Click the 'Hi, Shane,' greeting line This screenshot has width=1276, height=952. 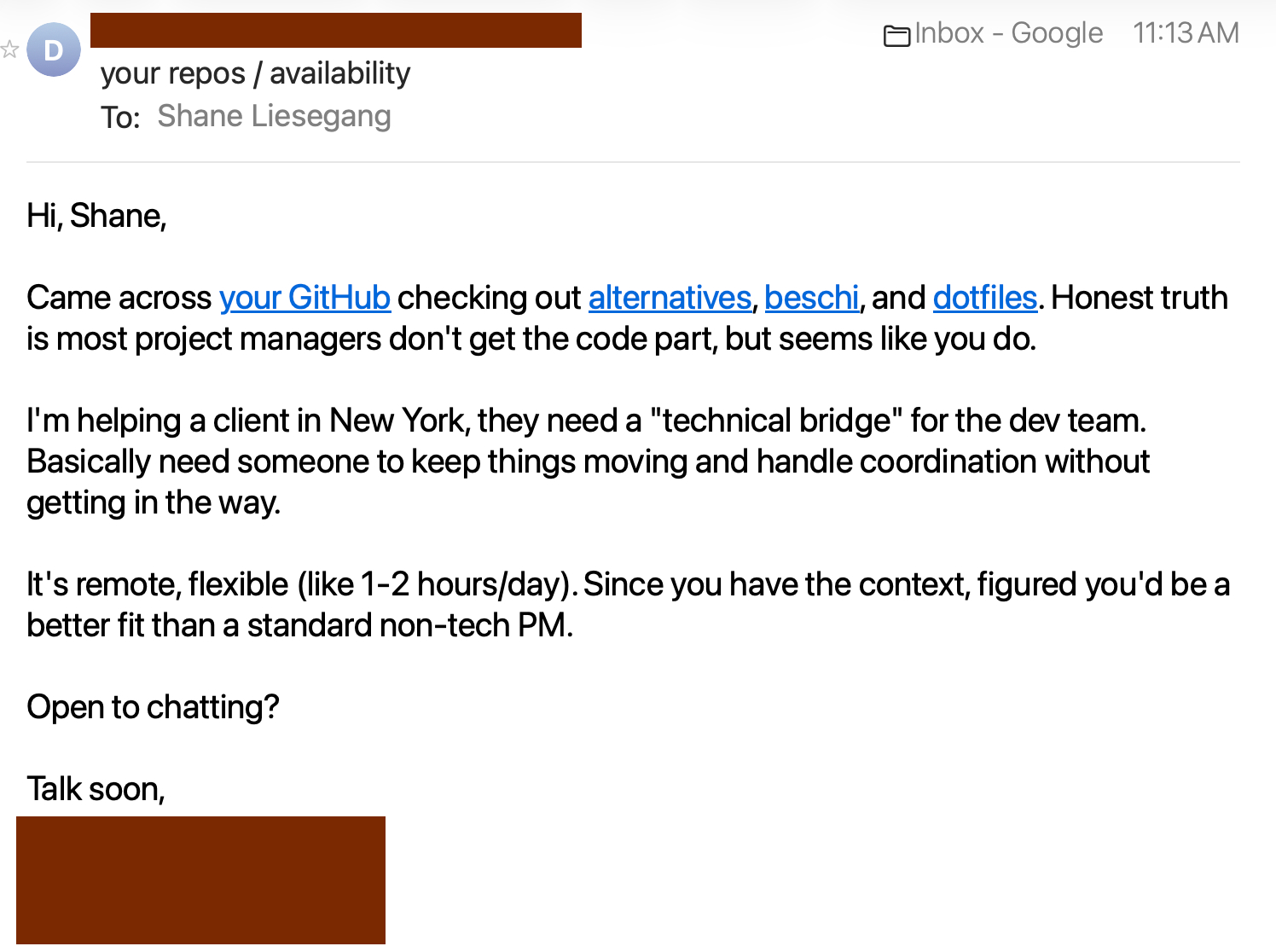[x=96, y=216]
